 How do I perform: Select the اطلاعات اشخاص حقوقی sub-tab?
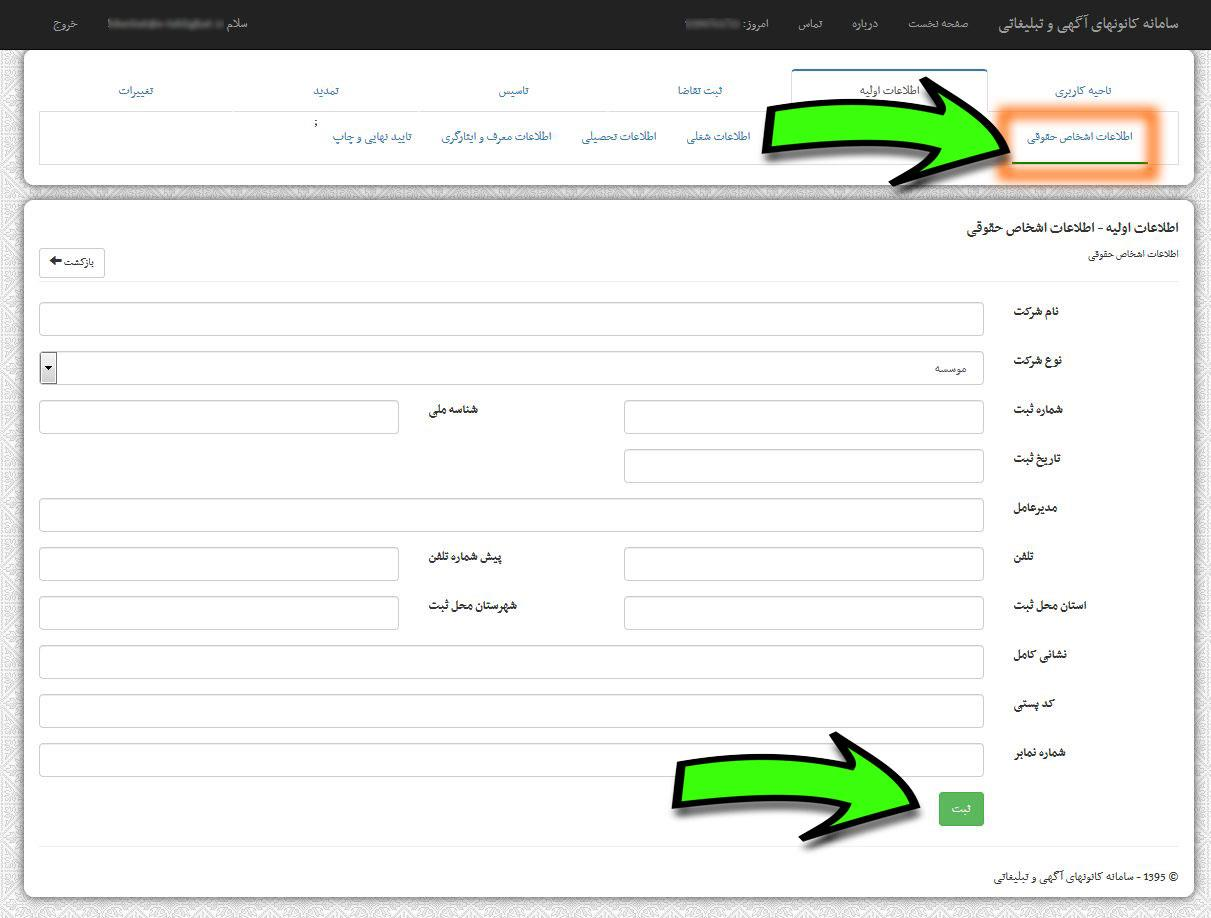(1080, 137)
